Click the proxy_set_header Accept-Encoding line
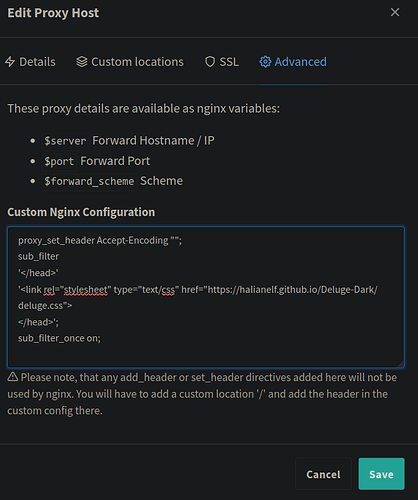The height and width of the screenshot is (500, 418). pyautogui.click(x=100, y=240)
